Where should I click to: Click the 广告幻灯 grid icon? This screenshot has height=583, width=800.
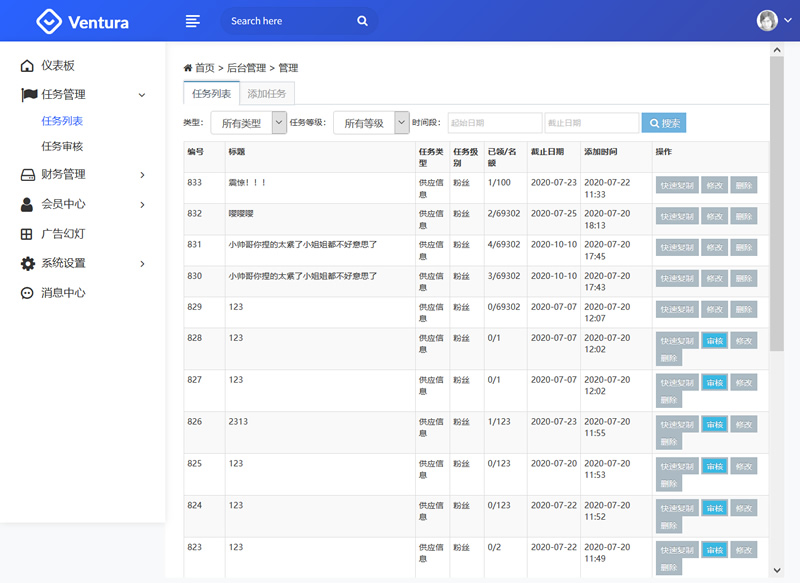(x=27, y=234)
